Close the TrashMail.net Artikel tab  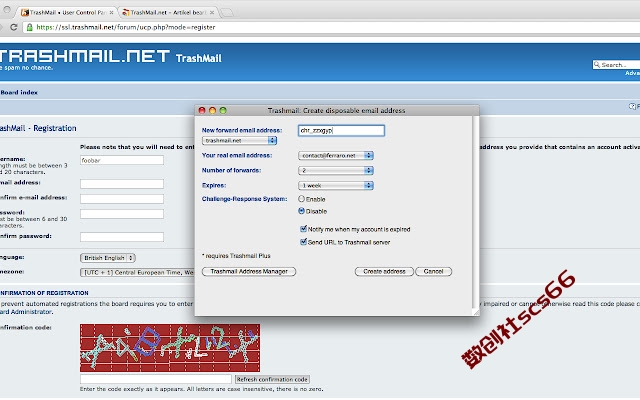click(212, 13)
